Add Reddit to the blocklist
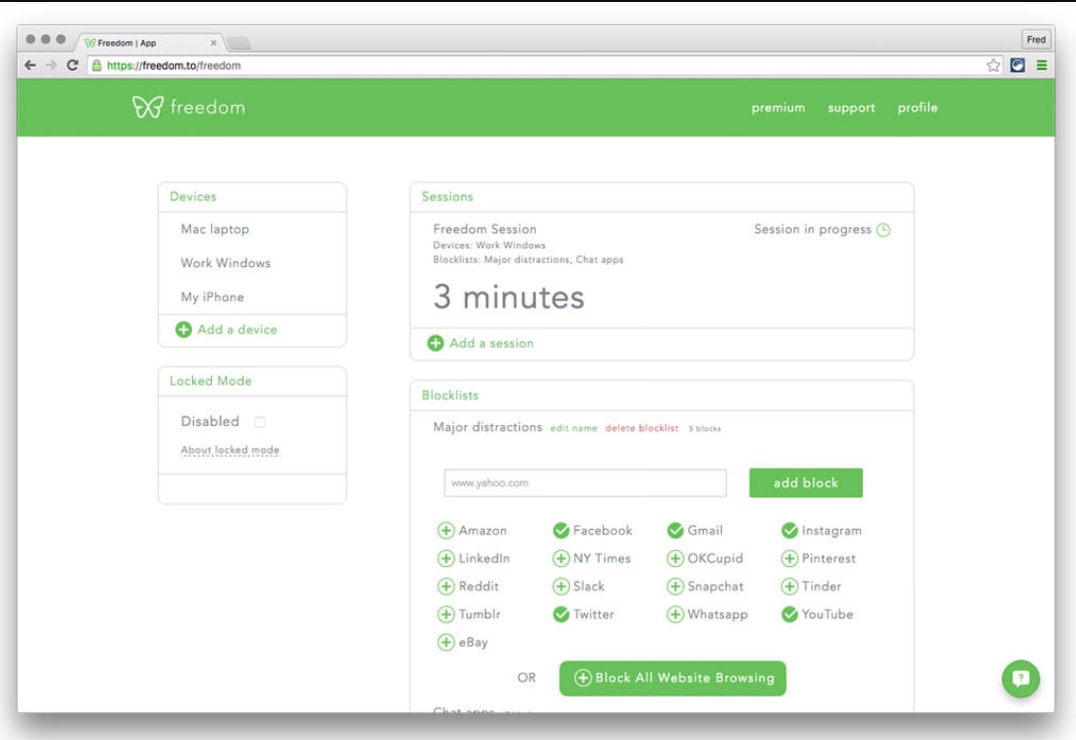 [x=446, y=586]
